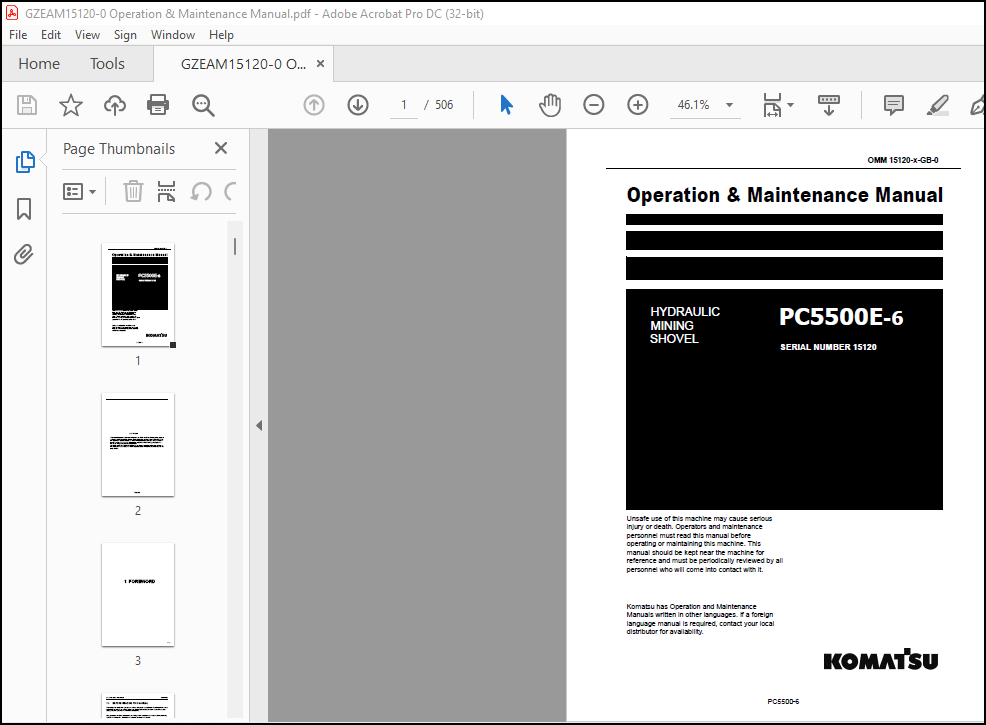This screenshot has width=986, height=725.
Task: Open the Help menu
Action: click(x=221, y=35)
